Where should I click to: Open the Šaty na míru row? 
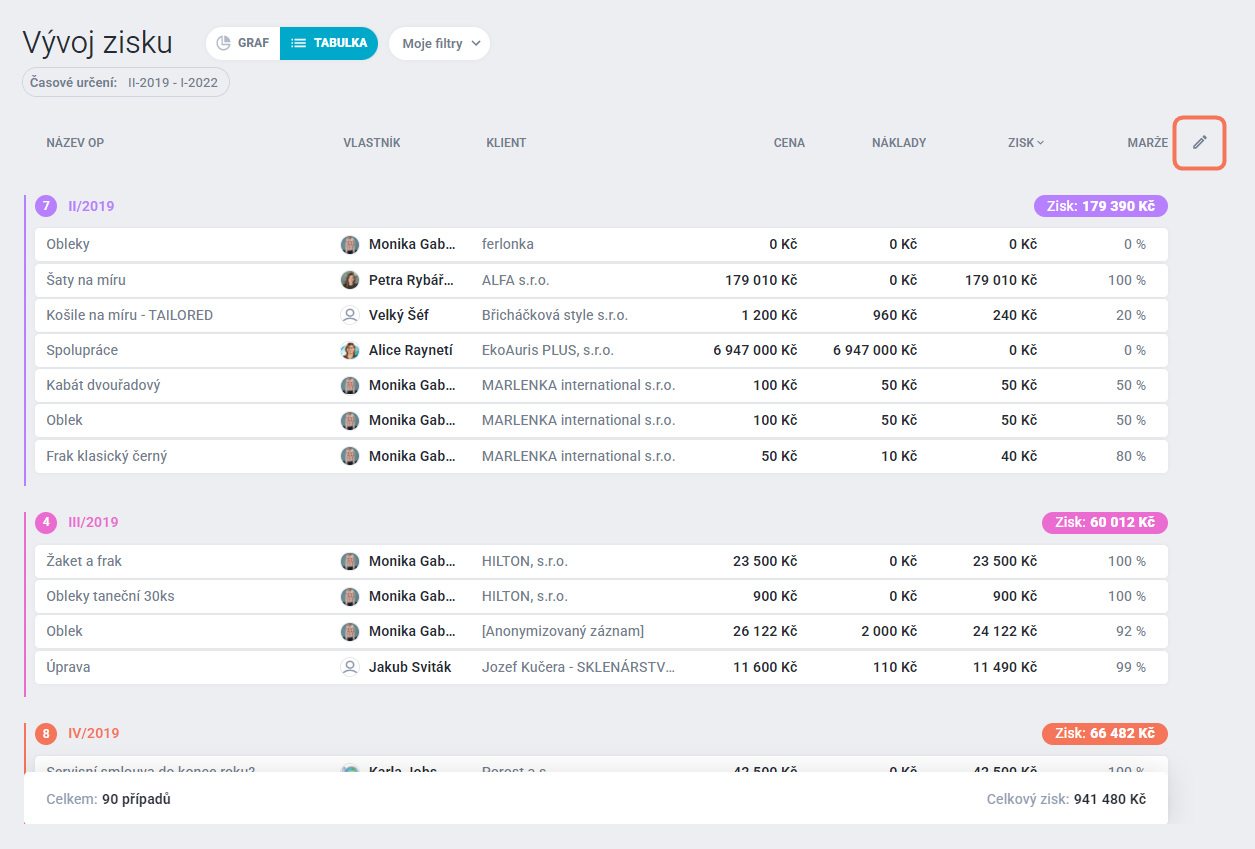(601, 280)
